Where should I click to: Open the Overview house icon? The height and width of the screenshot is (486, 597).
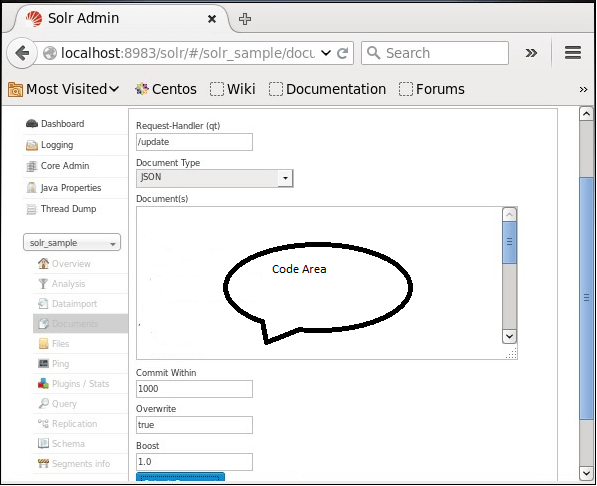coord(43,263)
